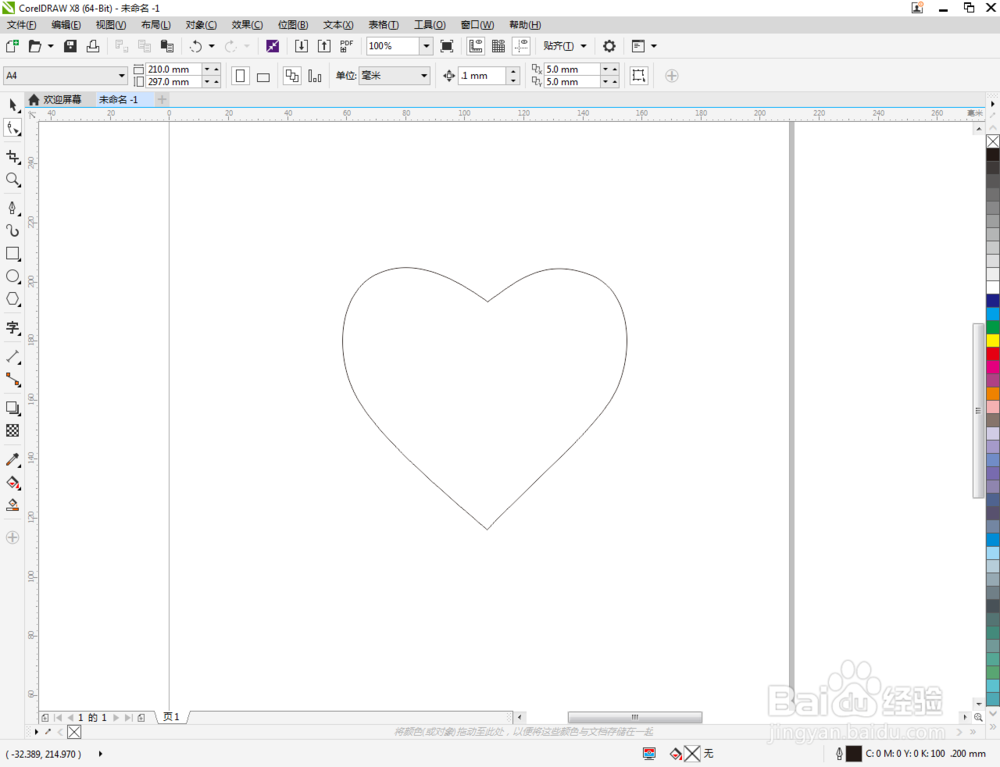Pick the yellow color swatch
The image size is (1000, 767).
tap(993, 340)
